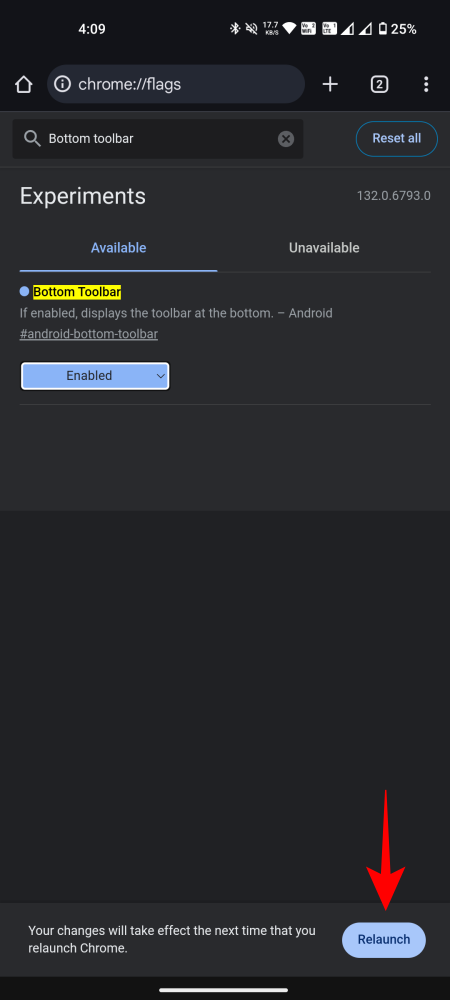Tap the home icon in Chrome toolbar
The width and height of the screenshot is (450, 1000).
point(24,84)
